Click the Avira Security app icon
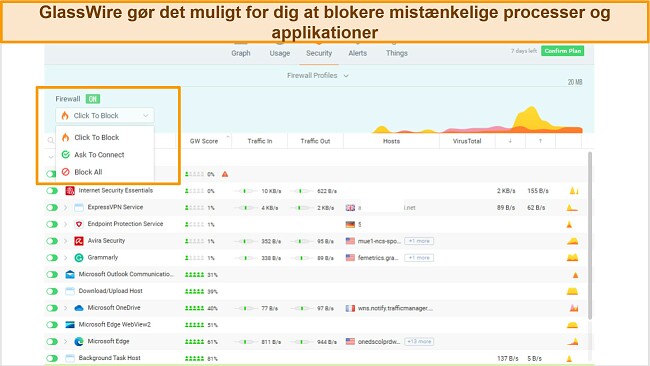The image size is (650, 366). tap(79, 241)
